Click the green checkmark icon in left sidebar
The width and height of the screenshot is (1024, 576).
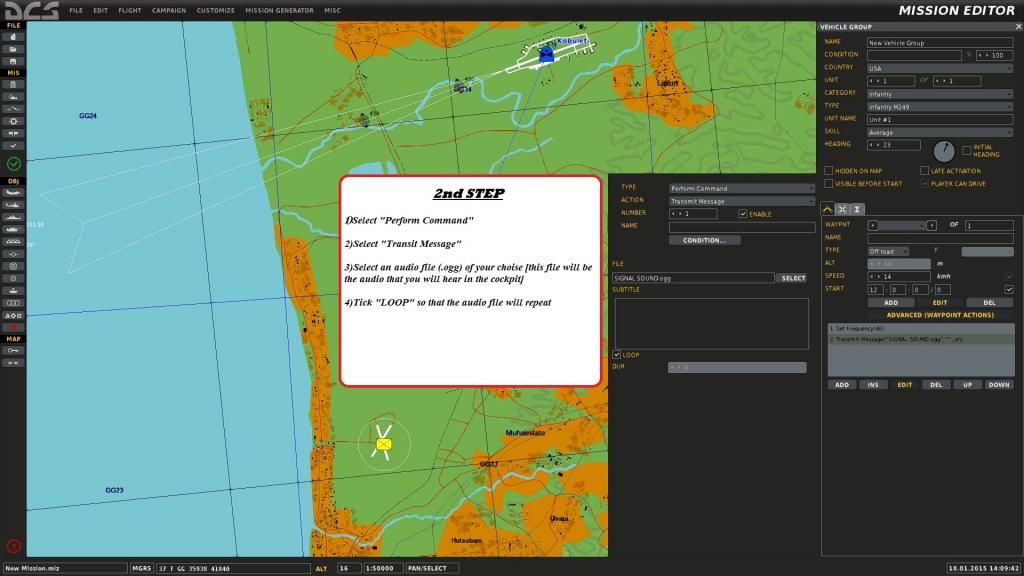pos(14,164)
